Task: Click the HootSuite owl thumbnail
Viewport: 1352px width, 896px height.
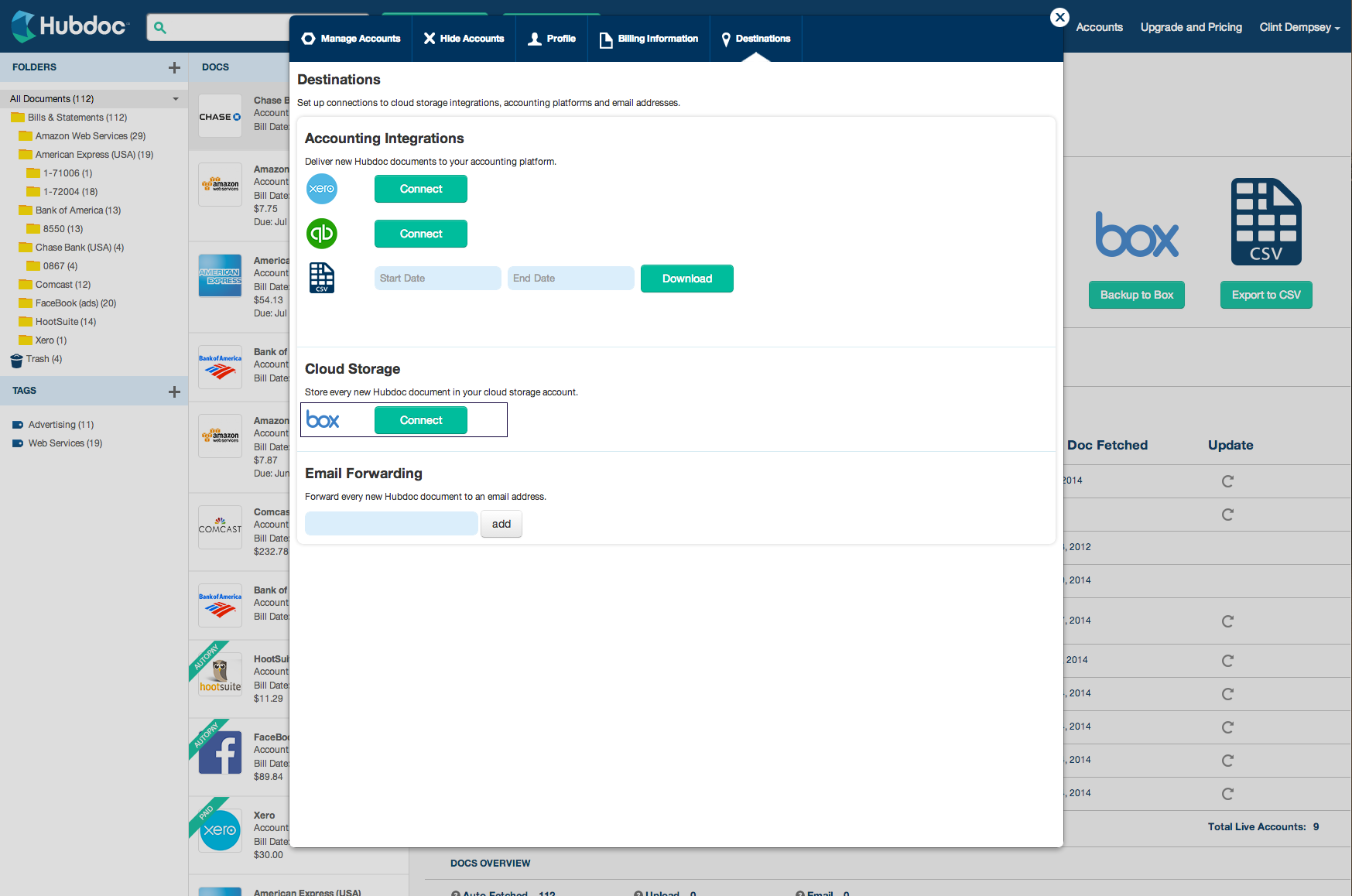Action: [221, 675]
